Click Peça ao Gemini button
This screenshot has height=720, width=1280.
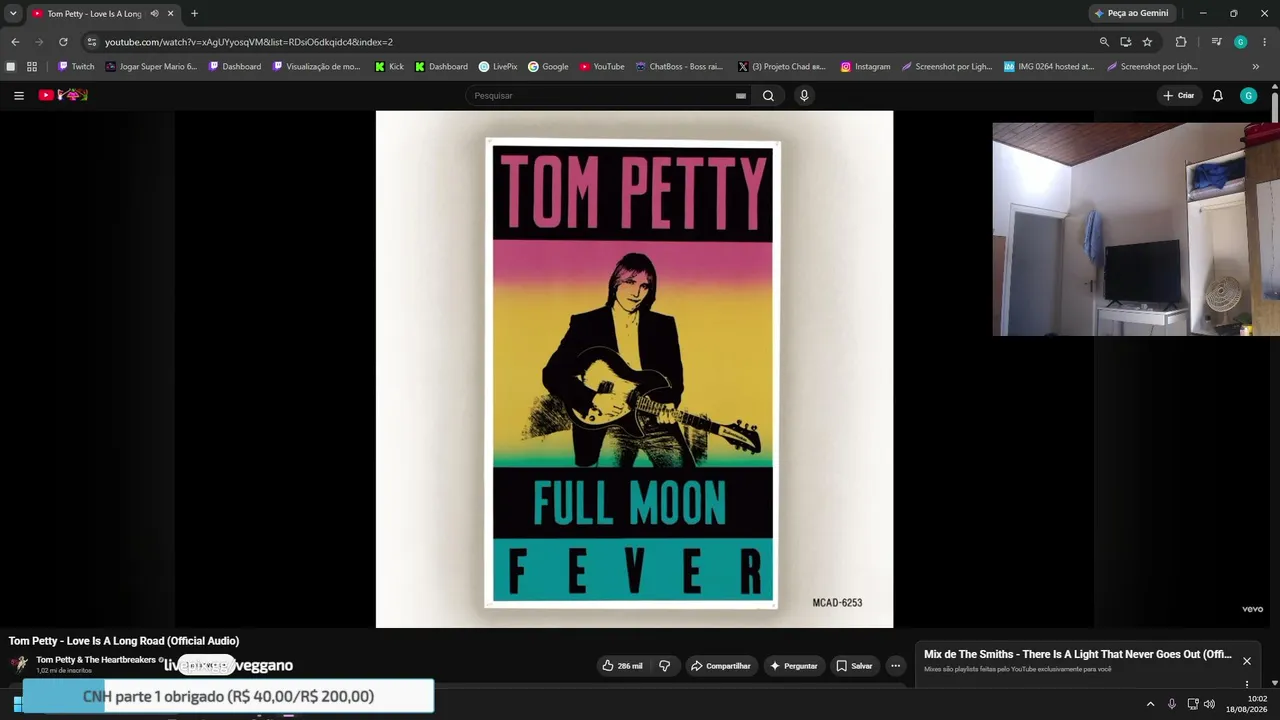coord(1131,13)
